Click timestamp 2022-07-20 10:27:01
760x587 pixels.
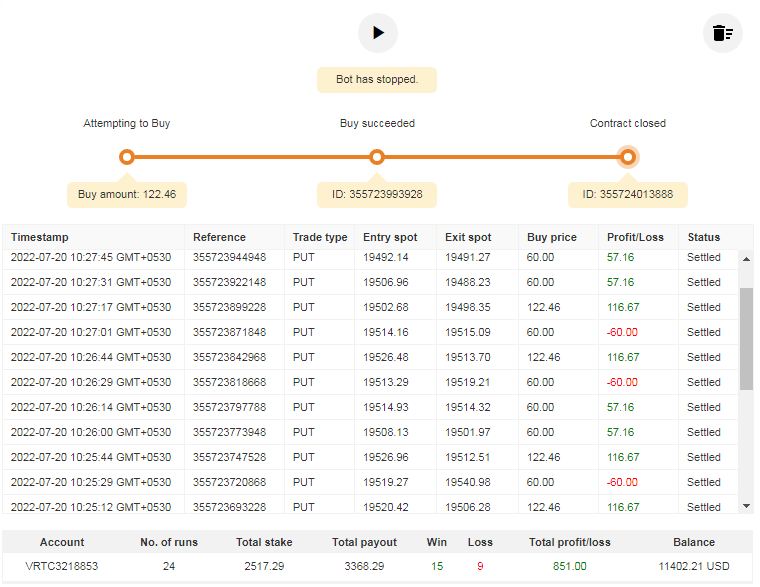click(x=91, y=332)
